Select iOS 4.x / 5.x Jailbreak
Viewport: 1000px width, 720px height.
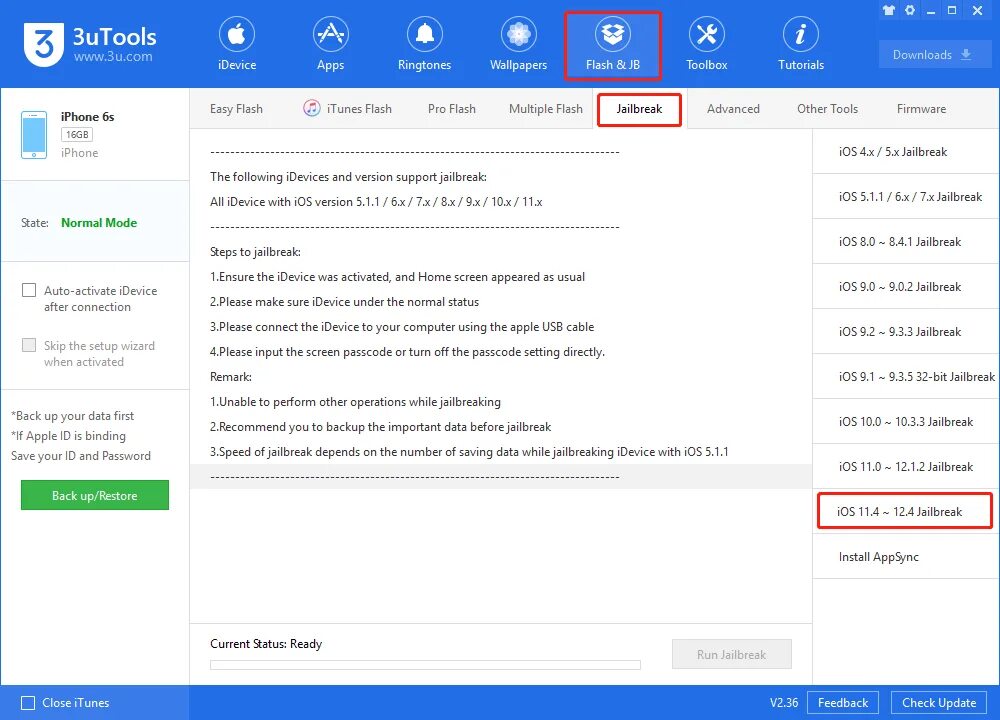point(906,152)
